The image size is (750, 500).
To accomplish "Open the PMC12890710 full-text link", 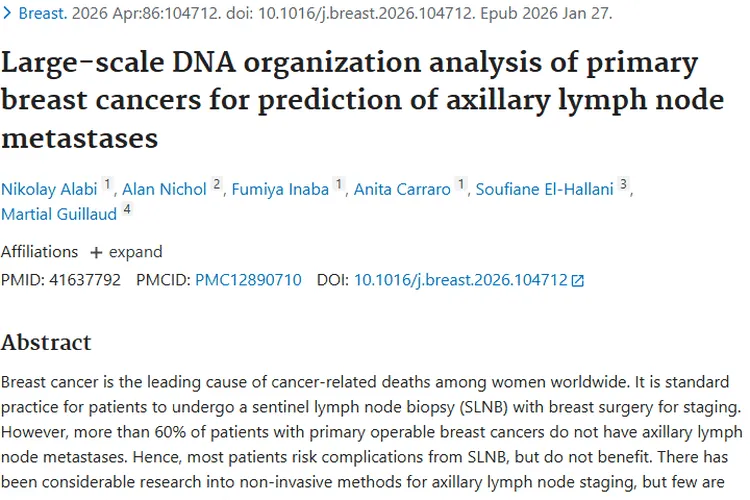I will pyautogui.click(x=248, y=280).
